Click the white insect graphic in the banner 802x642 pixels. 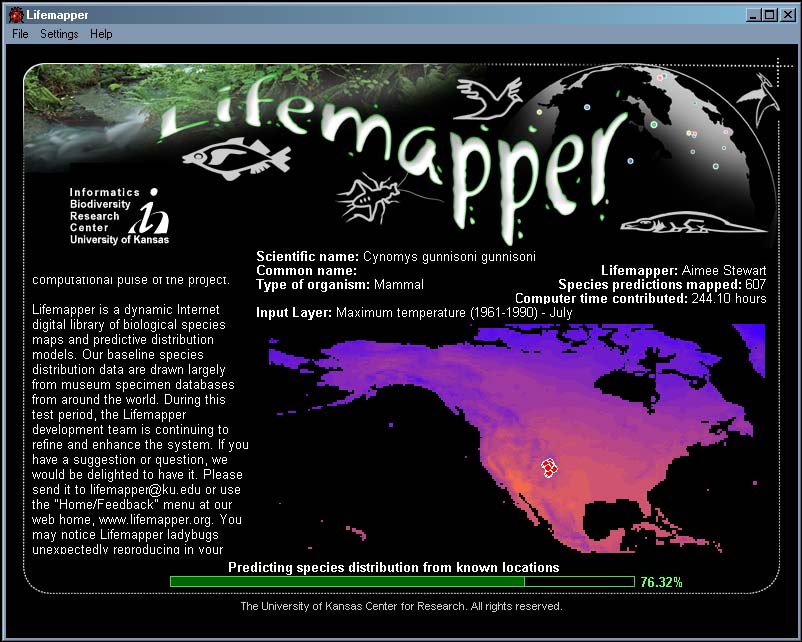[376, 197]
